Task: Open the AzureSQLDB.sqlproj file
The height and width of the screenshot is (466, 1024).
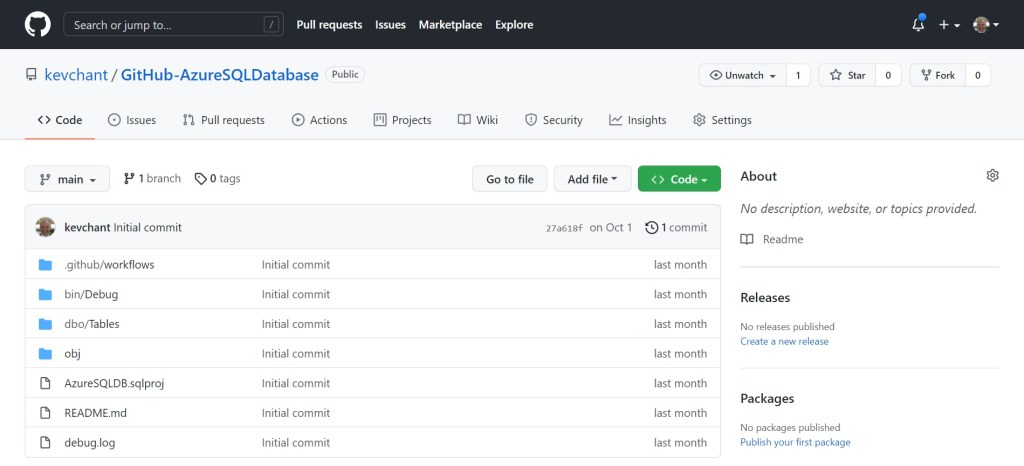Action: pyautogui.click(x=114, y=383)
